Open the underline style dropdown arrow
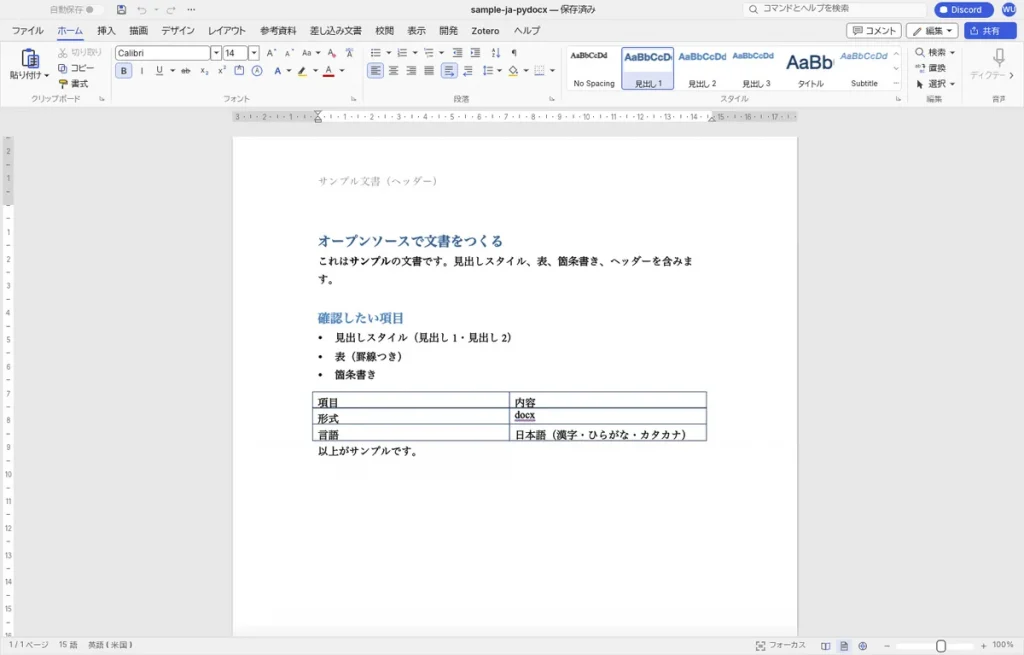The width and height of the screenshot is (1024, 655). [x=172, y=71]
